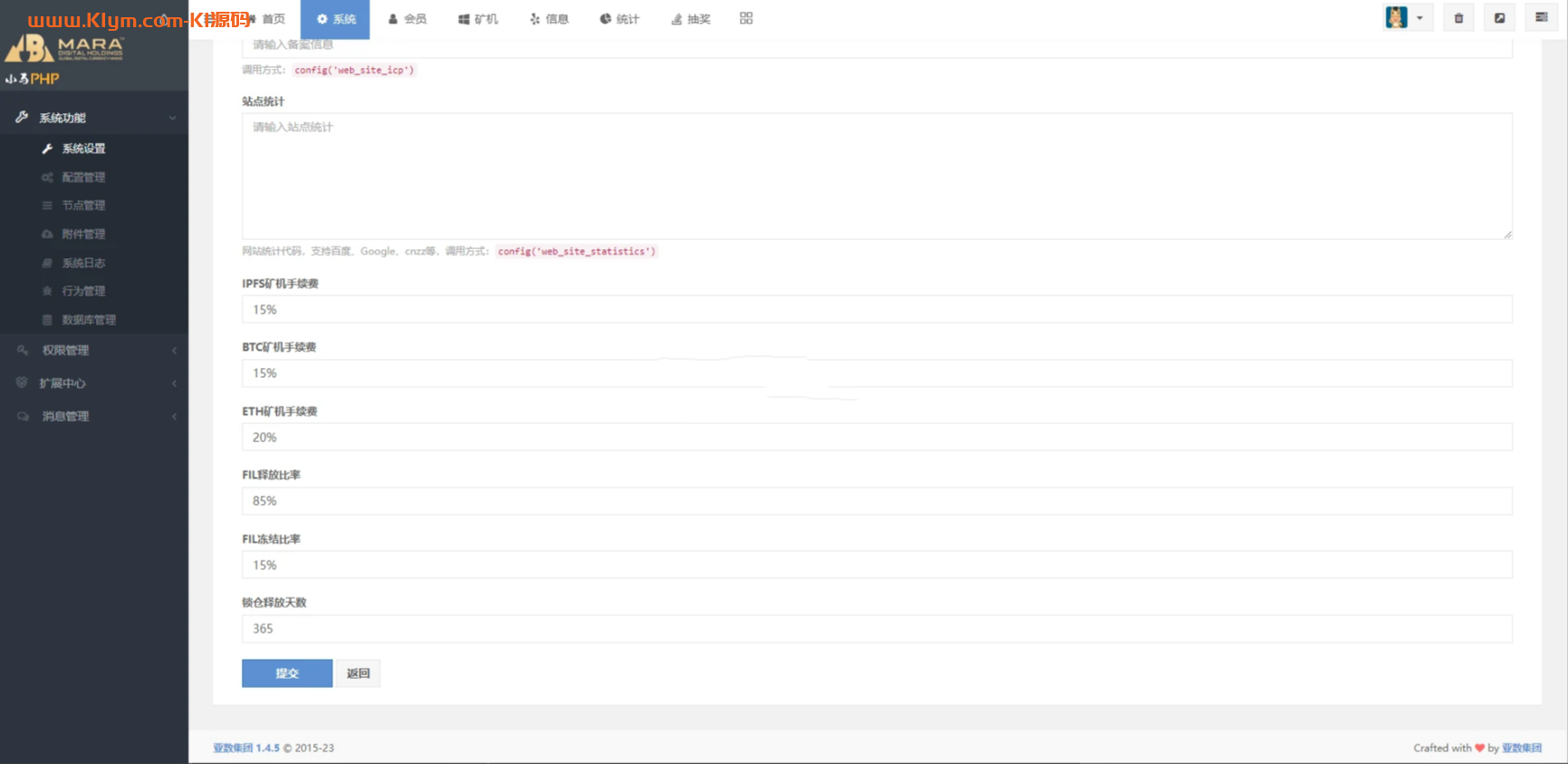
Task: Click the open-in-new-window arrow icon
Action: [x=1500, y=18]
